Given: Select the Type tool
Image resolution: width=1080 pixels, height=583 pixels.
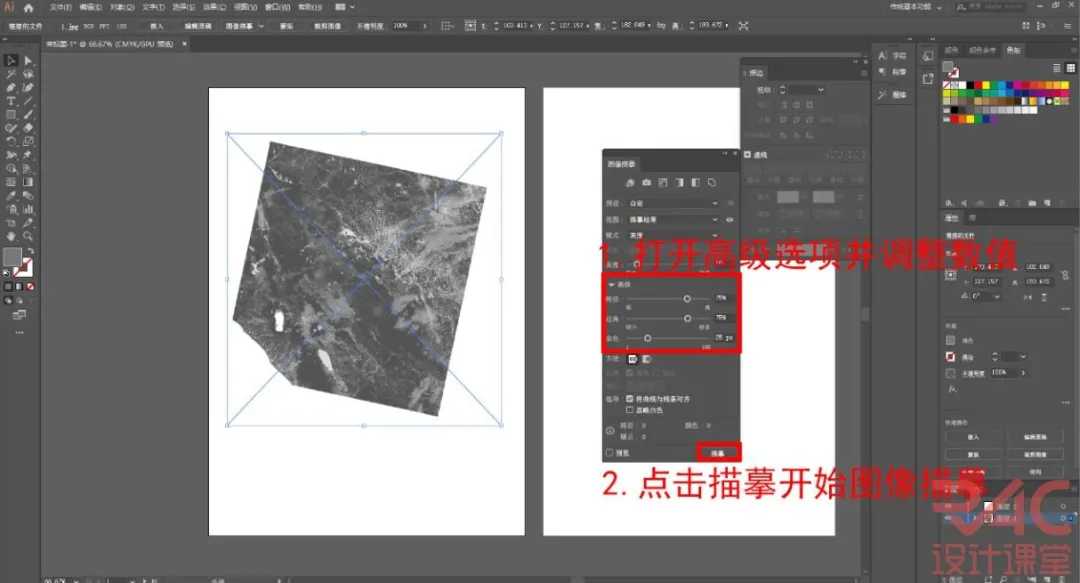Looking at the screenshot, I should [x=10, y=101].
